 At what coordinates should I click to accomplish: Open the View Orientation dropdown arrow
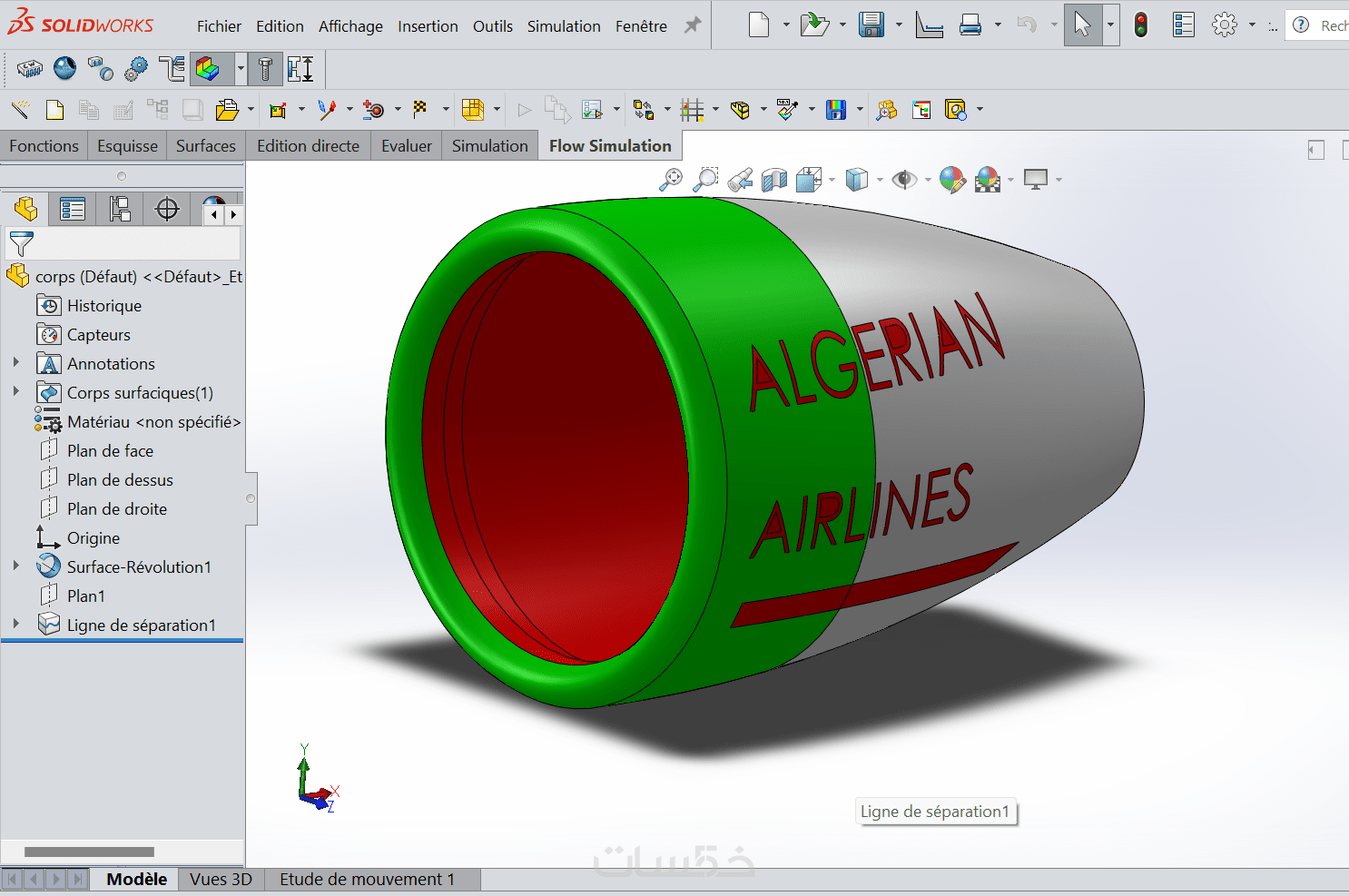832,180
